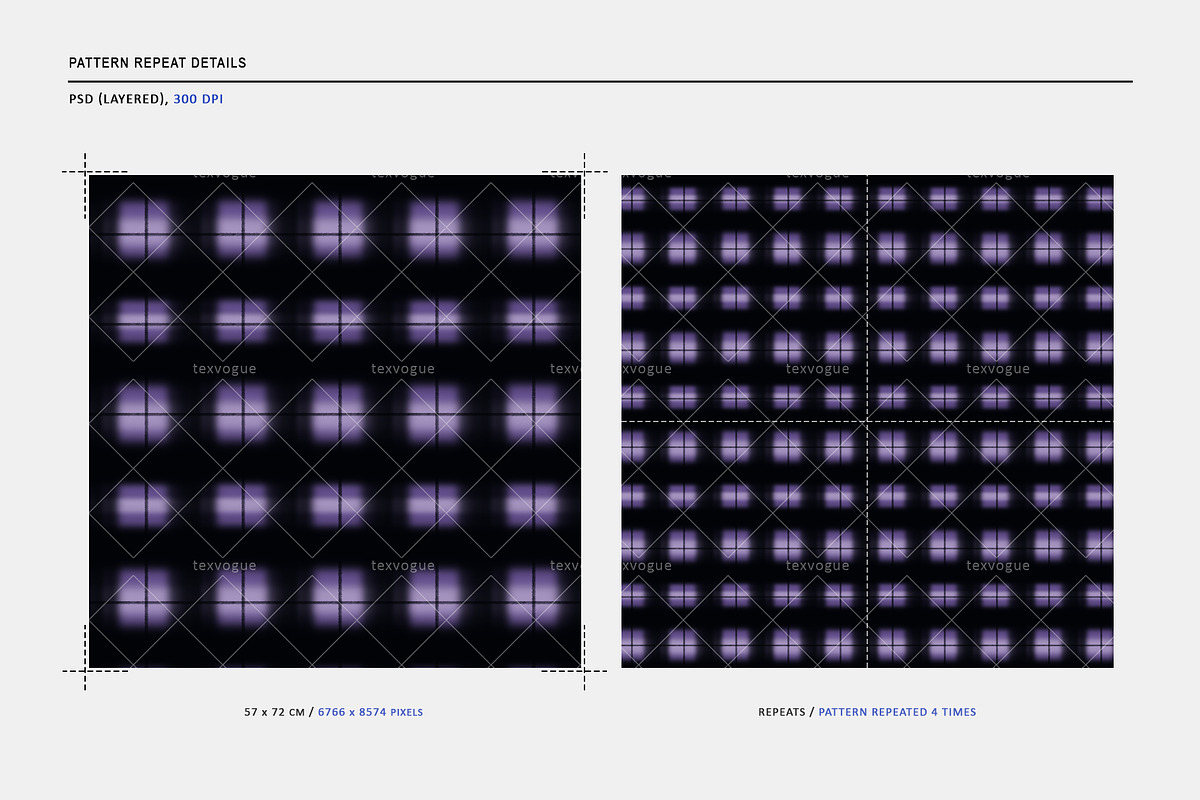Select the 'PSD (LAYERED),' text
The height and width of the screenshot is (800, 1200).
(118, 99)
